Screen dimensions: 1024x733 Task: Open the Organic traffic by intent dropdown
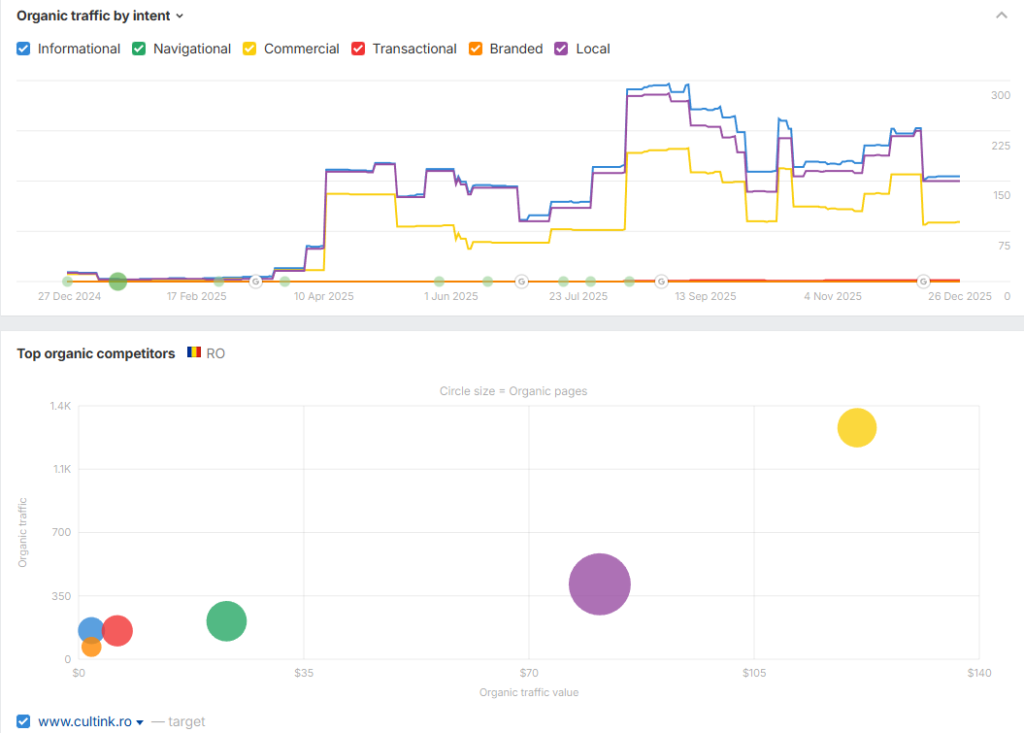click(x=180, y=16)
